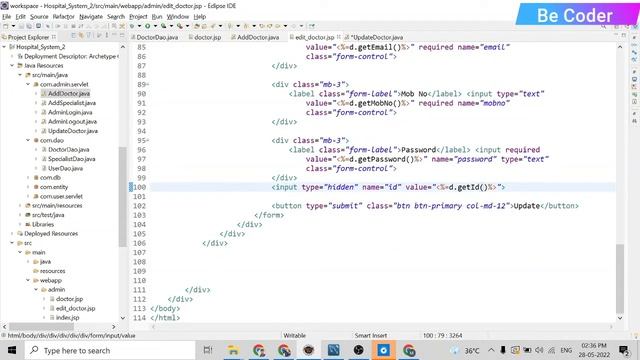The image size is (640, 360).
Task: Collapse the com.dao package
Action: (28, 140)
